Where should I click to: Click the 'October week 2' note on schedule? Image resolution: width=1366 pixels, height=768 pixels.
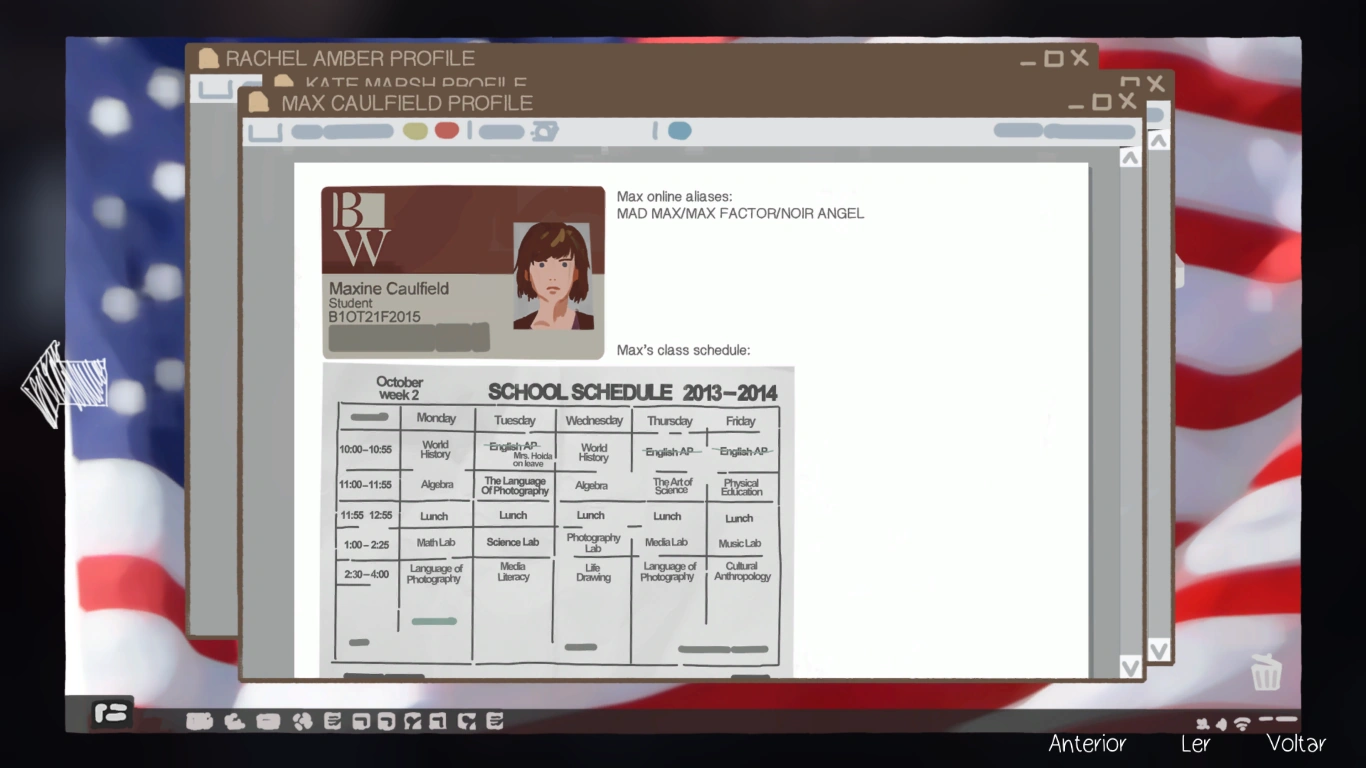[x=400, y=388]
